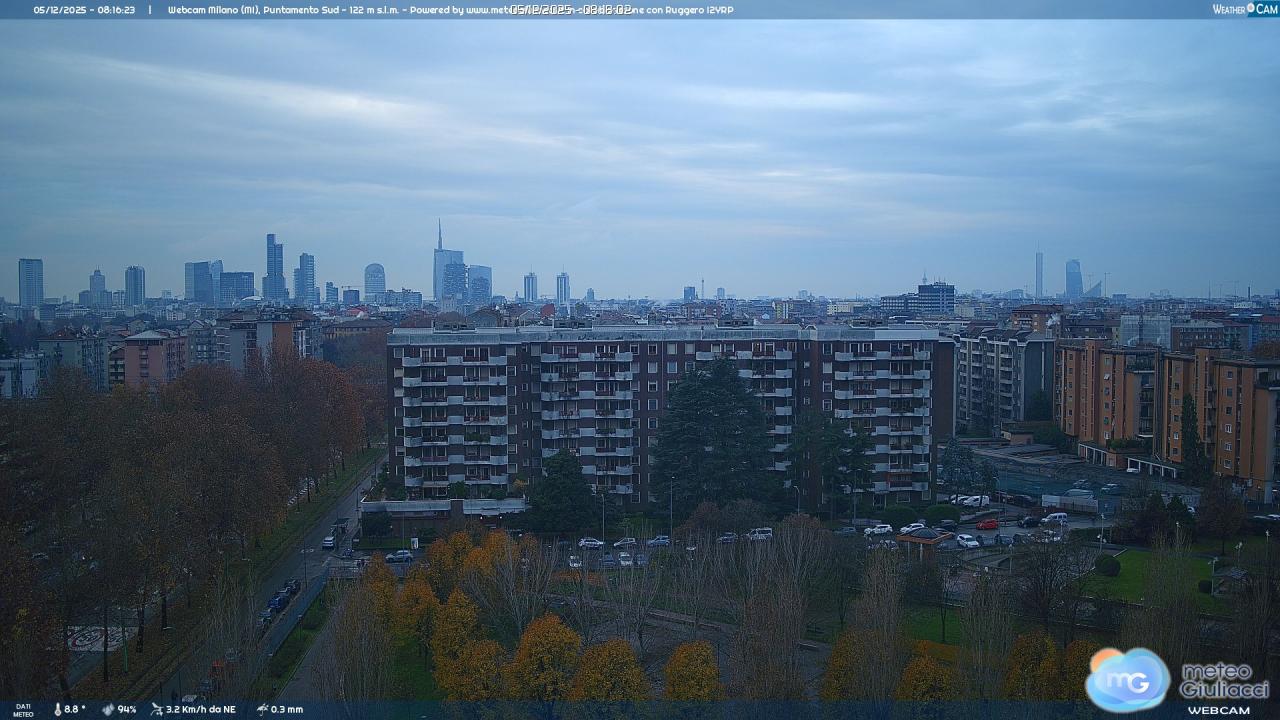Click the humidity droplets icon
This screenshot has height=720, width=1280.
tap(108, 709)
